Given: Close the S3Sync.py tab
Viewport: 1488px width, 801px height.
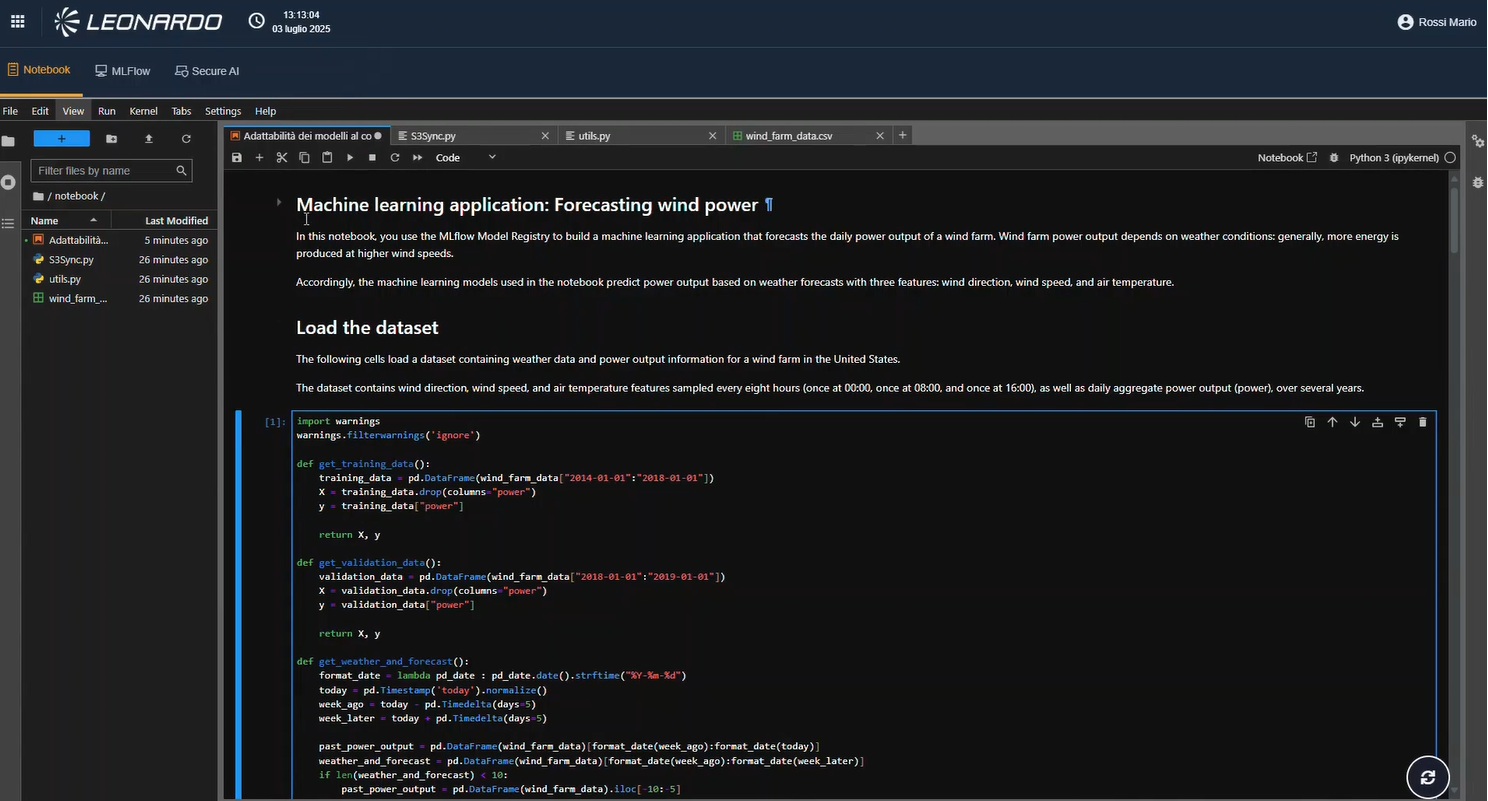Looking at the screenshot, I should [x=545, y=136].
